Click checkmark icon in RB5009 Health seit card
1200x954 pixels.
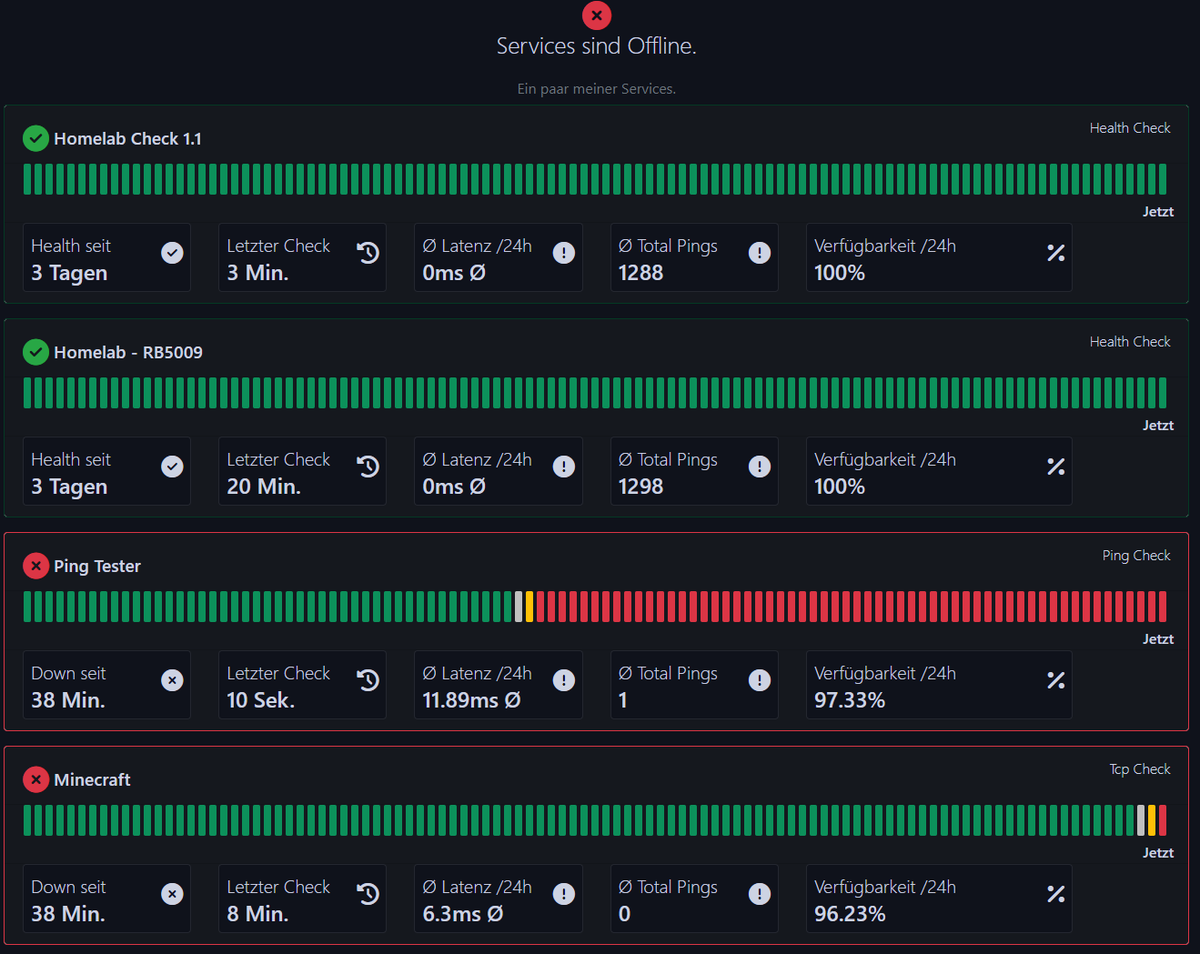pos(172,467)
